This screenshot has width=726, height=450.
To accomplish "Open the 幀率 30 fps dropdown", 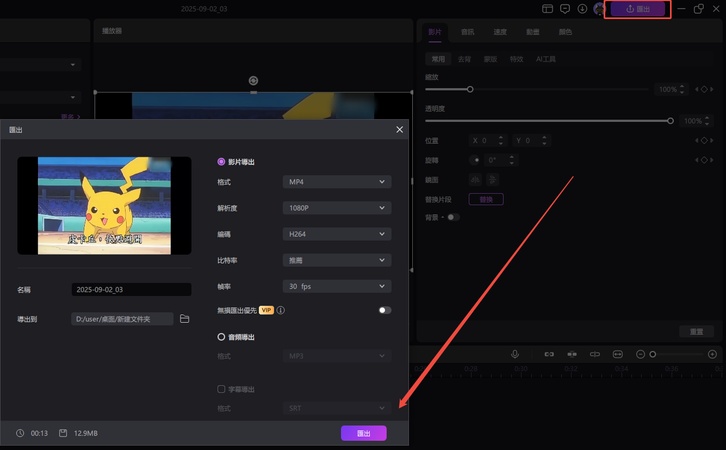I will coord(337,286).
